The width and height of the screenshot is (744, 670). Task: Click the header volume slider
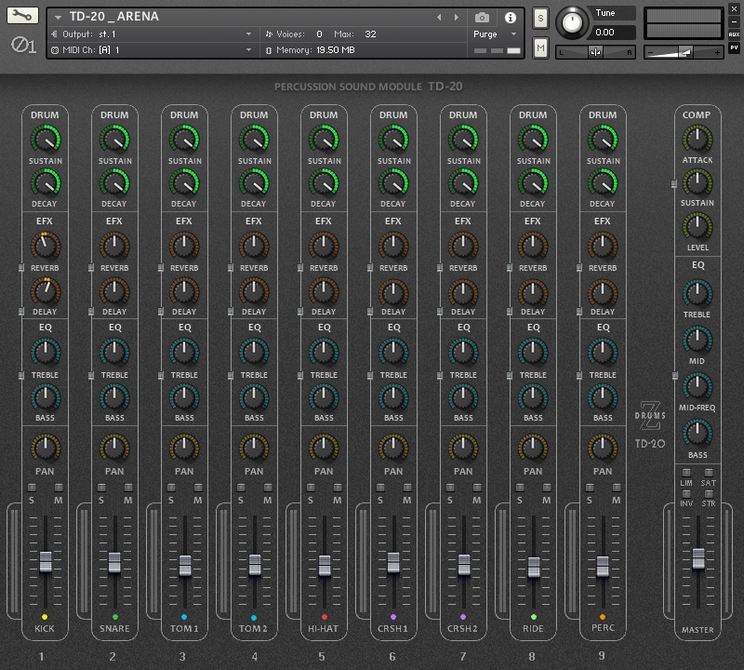point(684,52)
